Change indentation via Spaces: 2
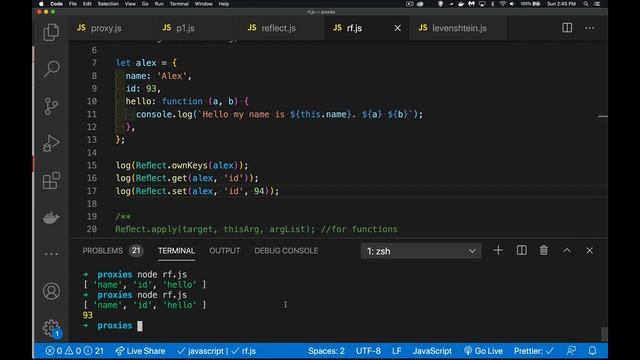 (326, 351)
